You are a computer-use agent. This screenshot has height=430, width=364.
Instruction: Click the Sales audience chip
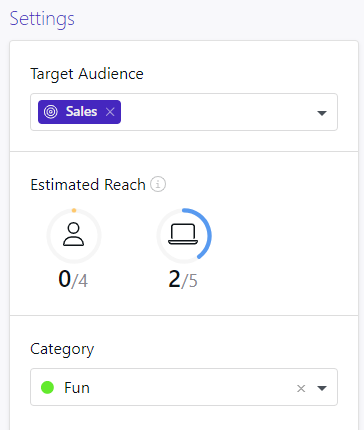coord(79,112)
